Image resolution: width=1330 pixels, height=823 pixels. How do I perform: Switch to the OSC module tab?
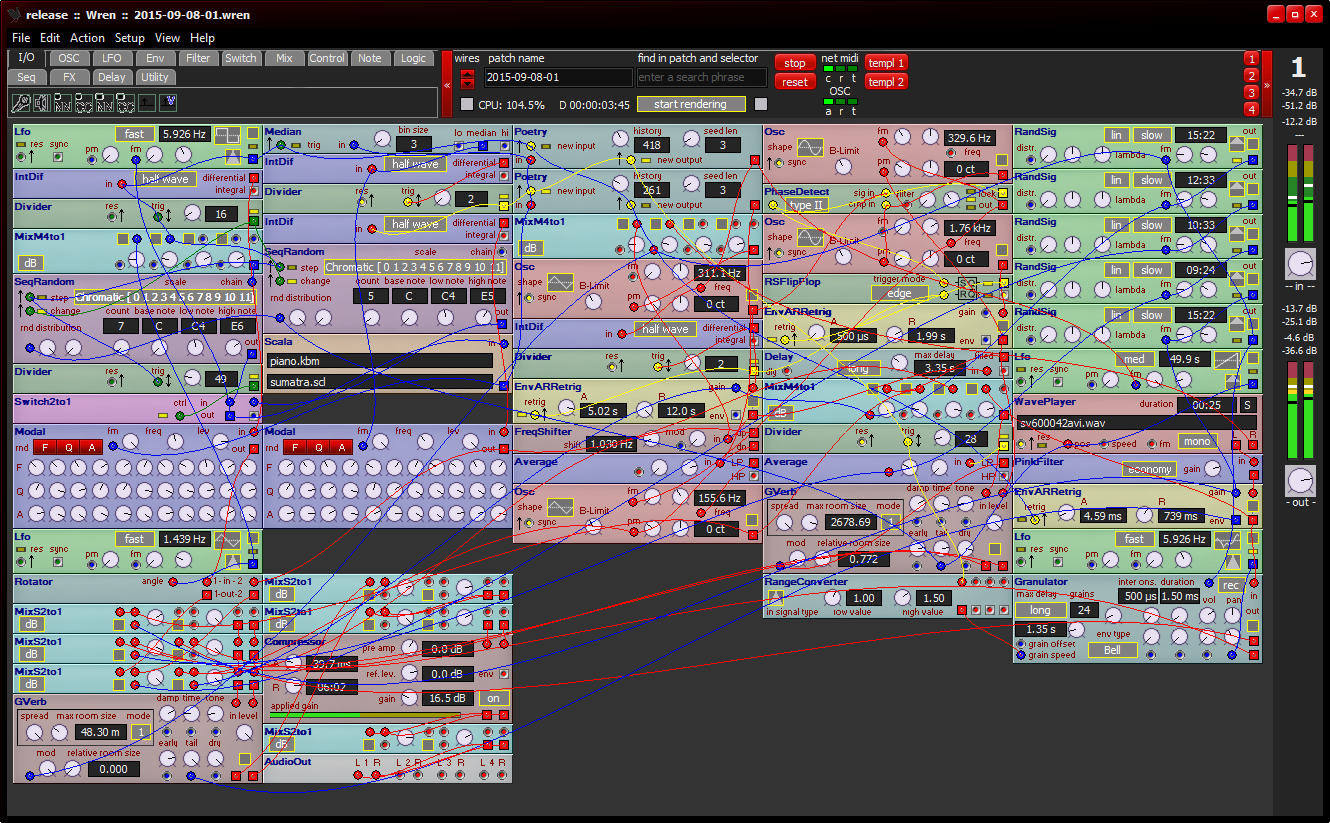69,58
